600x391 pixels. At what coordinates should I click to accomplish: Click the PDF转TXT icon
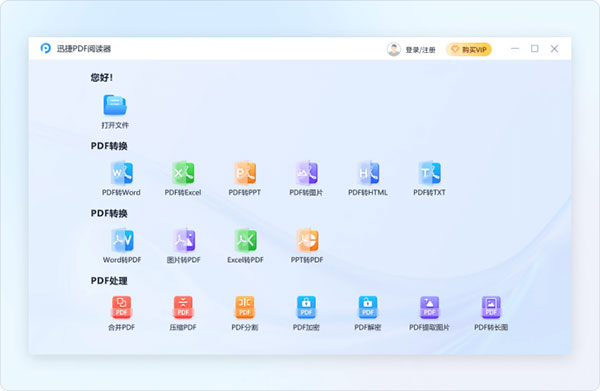pos(429,173)
